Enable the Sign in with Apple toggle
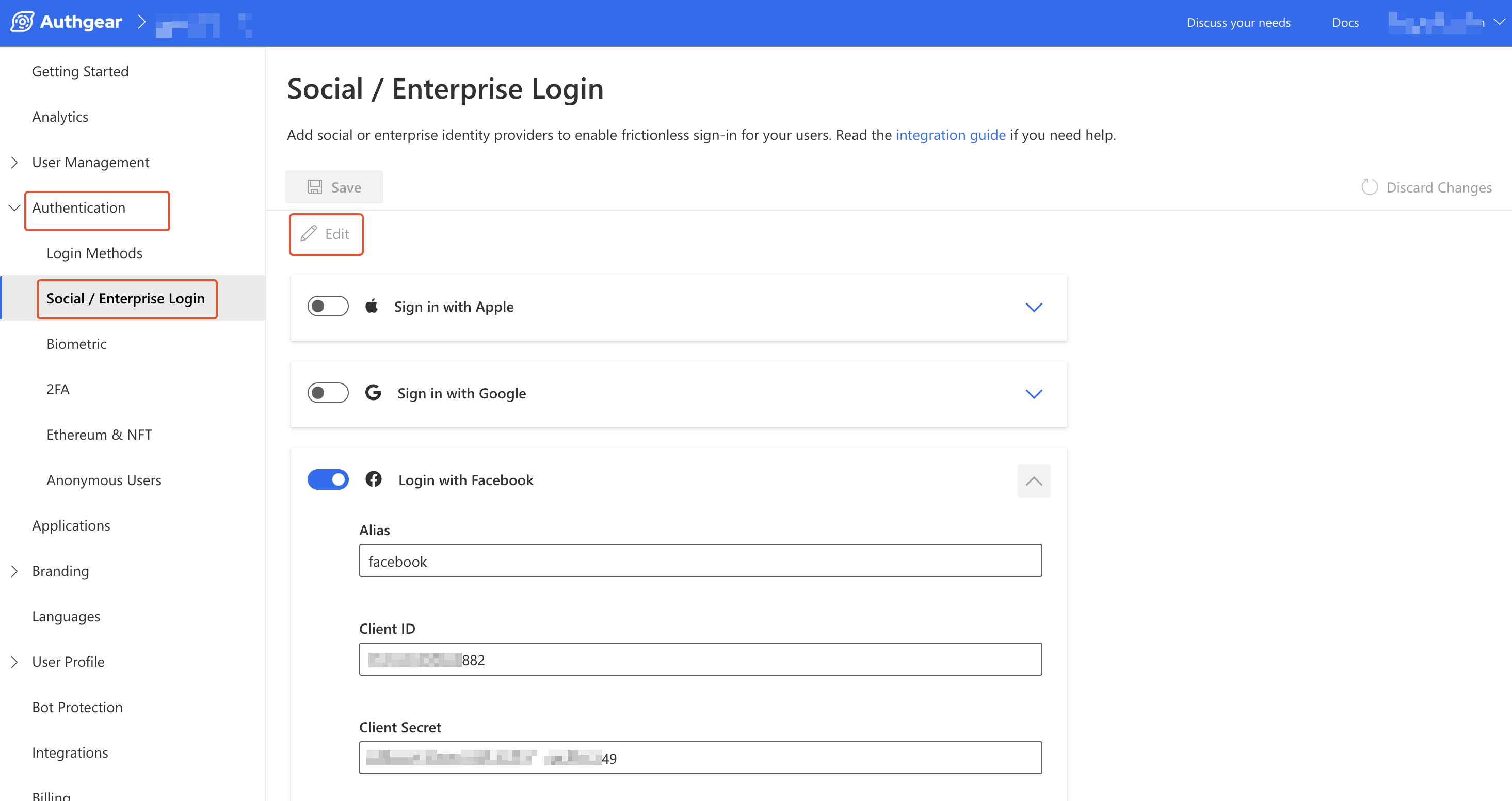This screenshot has width=1512, height=801. click(328, 306)
